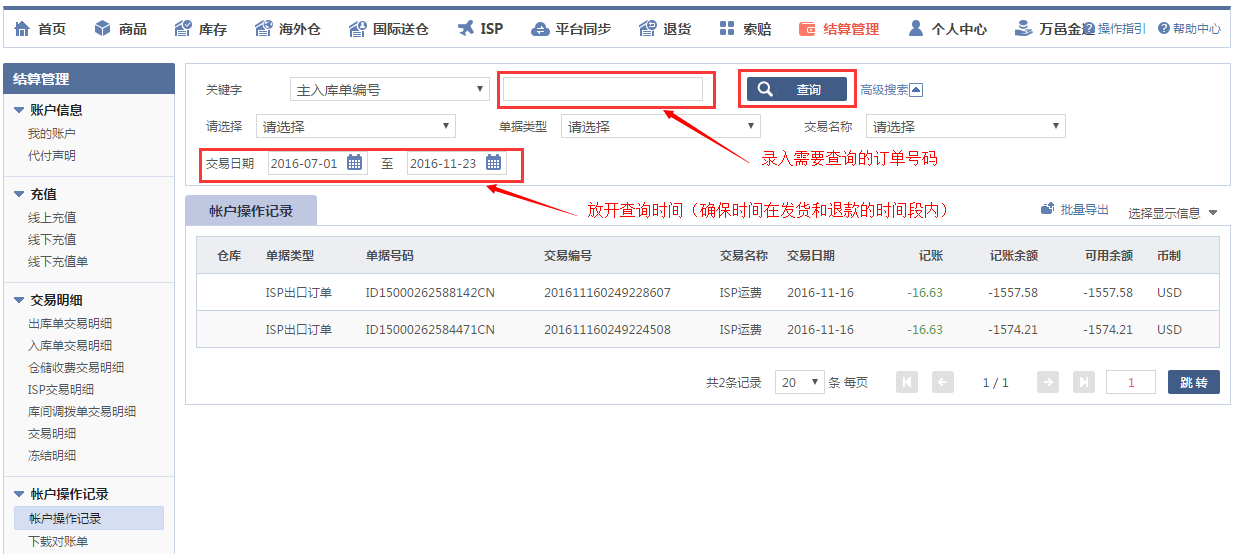Click the 交易编号 column header

point(568,256)
